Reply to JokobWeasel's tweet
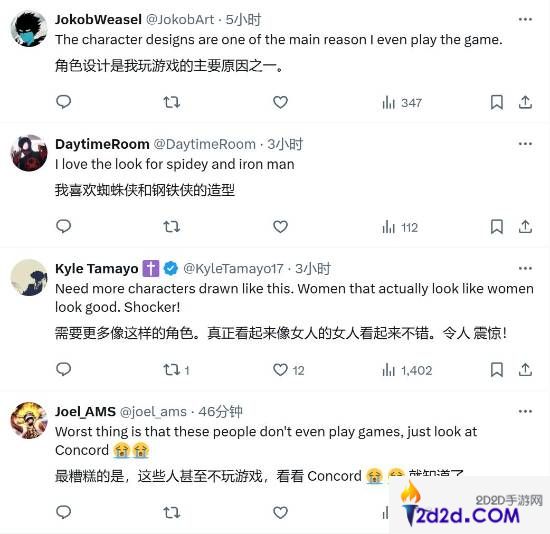The image size is (550, 534). 63,102
